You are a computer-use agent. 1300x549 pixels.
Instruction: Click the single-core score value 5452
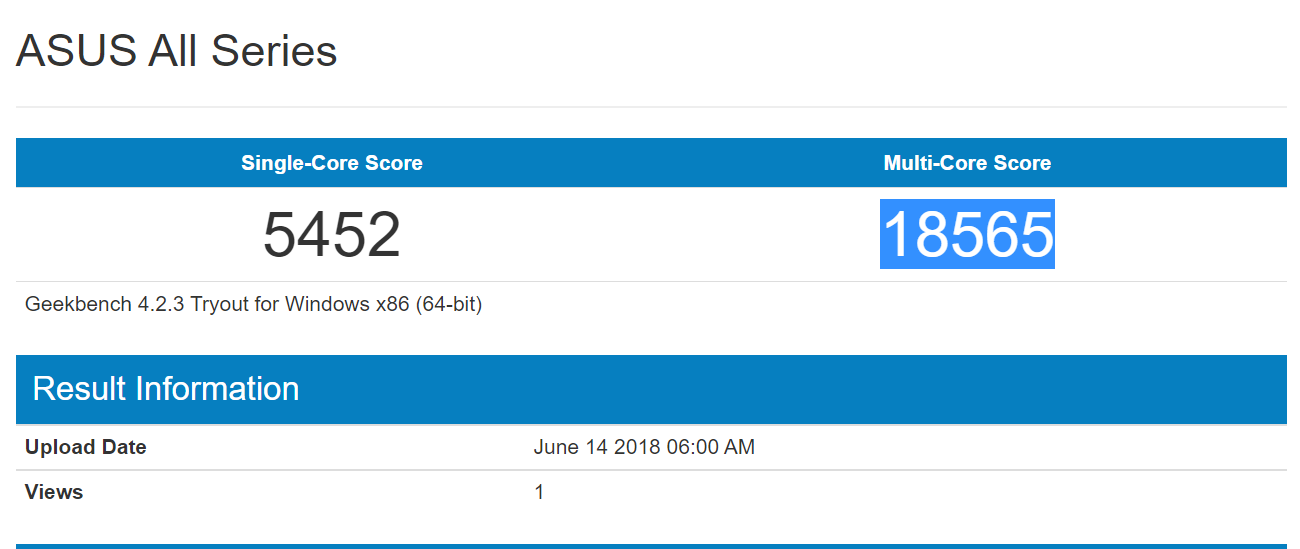[x=332, y=235]
